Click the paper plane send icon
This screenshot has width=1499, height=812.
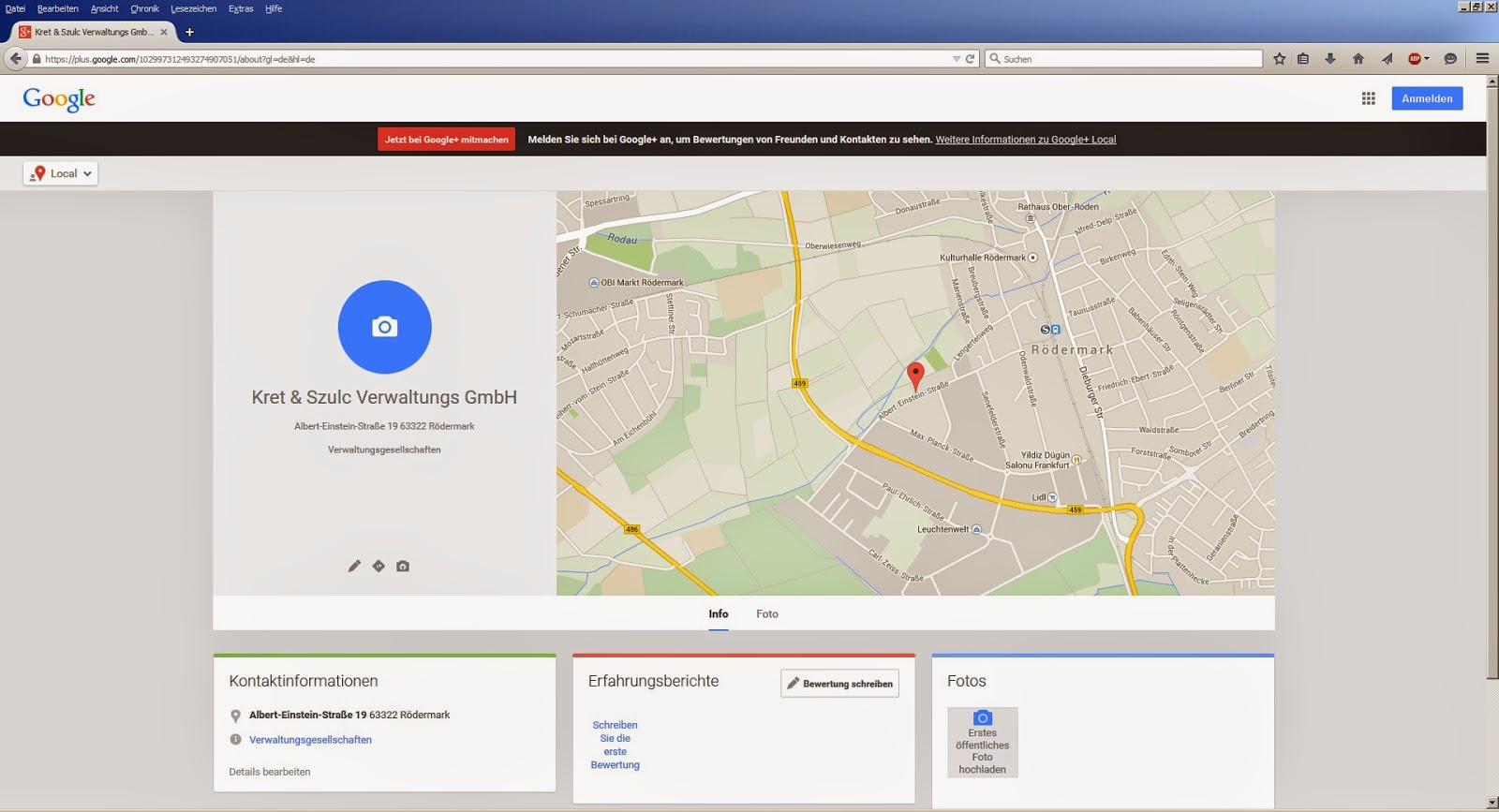coord(1387,58)
